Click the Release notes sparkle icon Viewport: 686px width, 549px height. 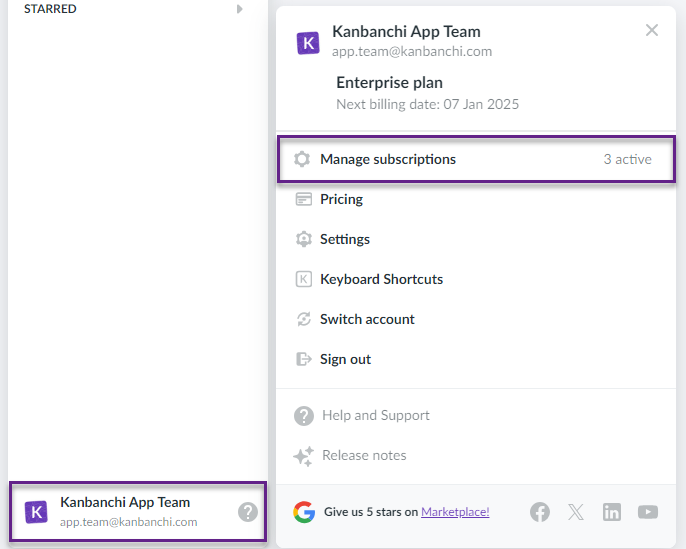coord(304,456)
